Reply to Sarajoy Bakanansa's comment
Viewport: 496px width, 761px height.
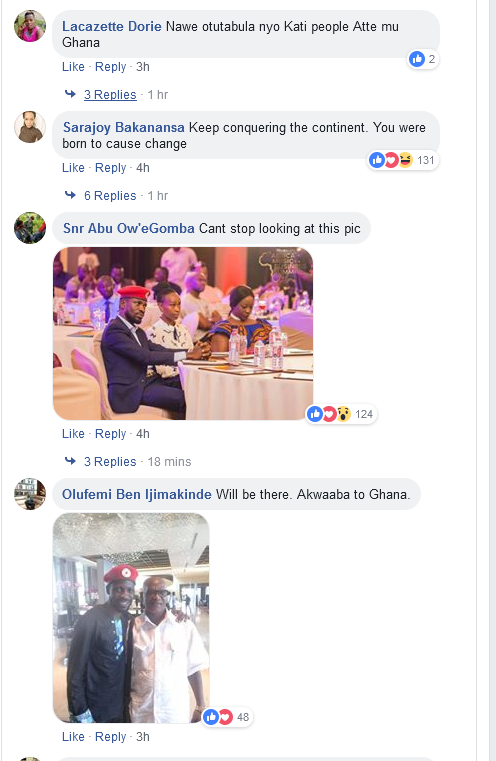(x=110, y=167)
